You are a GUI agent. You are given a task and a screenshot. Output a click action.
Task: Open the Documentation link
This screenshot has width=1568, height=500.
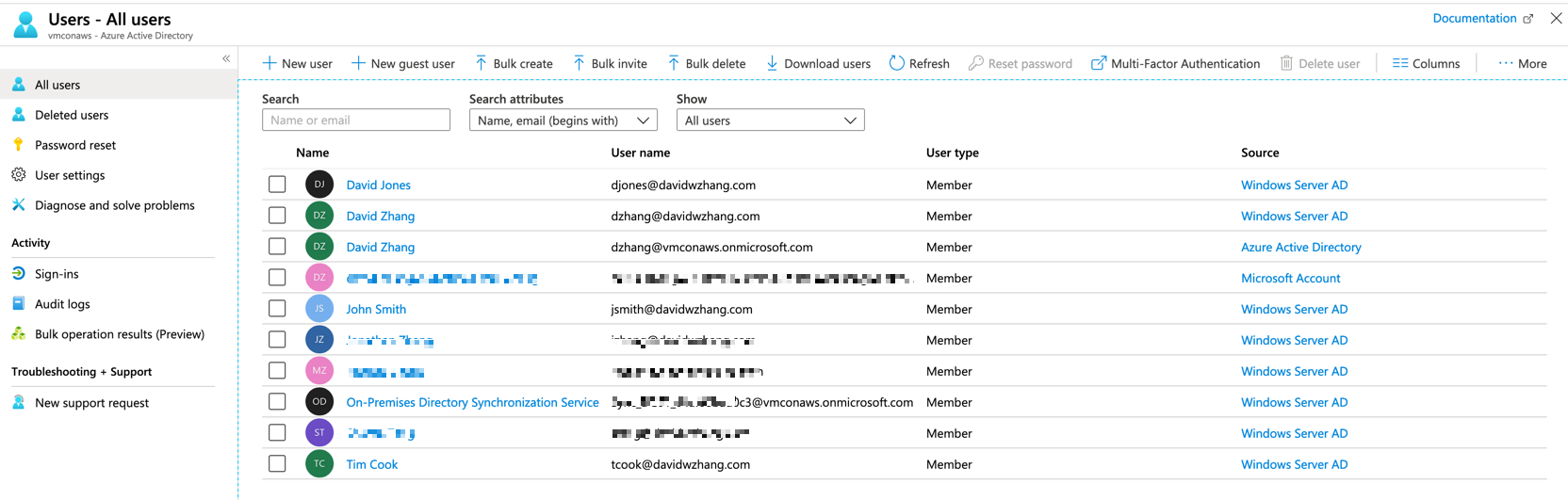[1474, 18]
